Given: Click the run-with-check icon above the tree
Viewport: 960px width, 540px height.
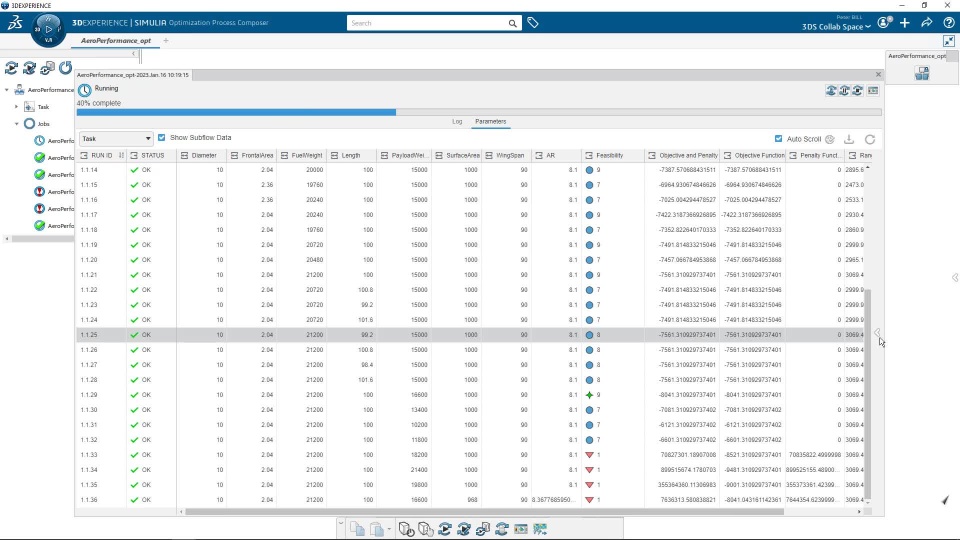Looking at the screenshot, I should click(29, 68).
